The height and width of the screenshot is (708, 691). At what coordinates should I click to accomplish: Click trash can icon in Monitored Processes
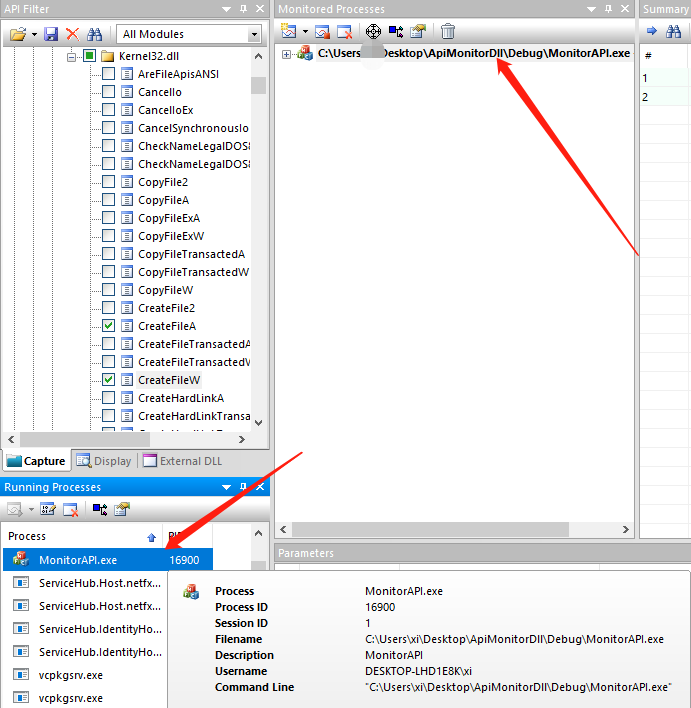[448, 31]
